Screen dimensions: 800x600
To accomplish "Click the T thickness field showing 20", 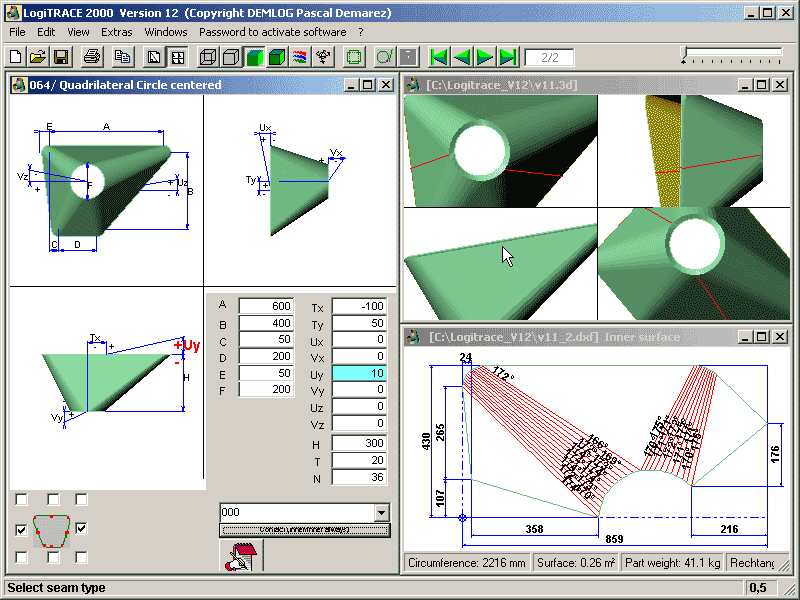I will [x=359, y=460].
